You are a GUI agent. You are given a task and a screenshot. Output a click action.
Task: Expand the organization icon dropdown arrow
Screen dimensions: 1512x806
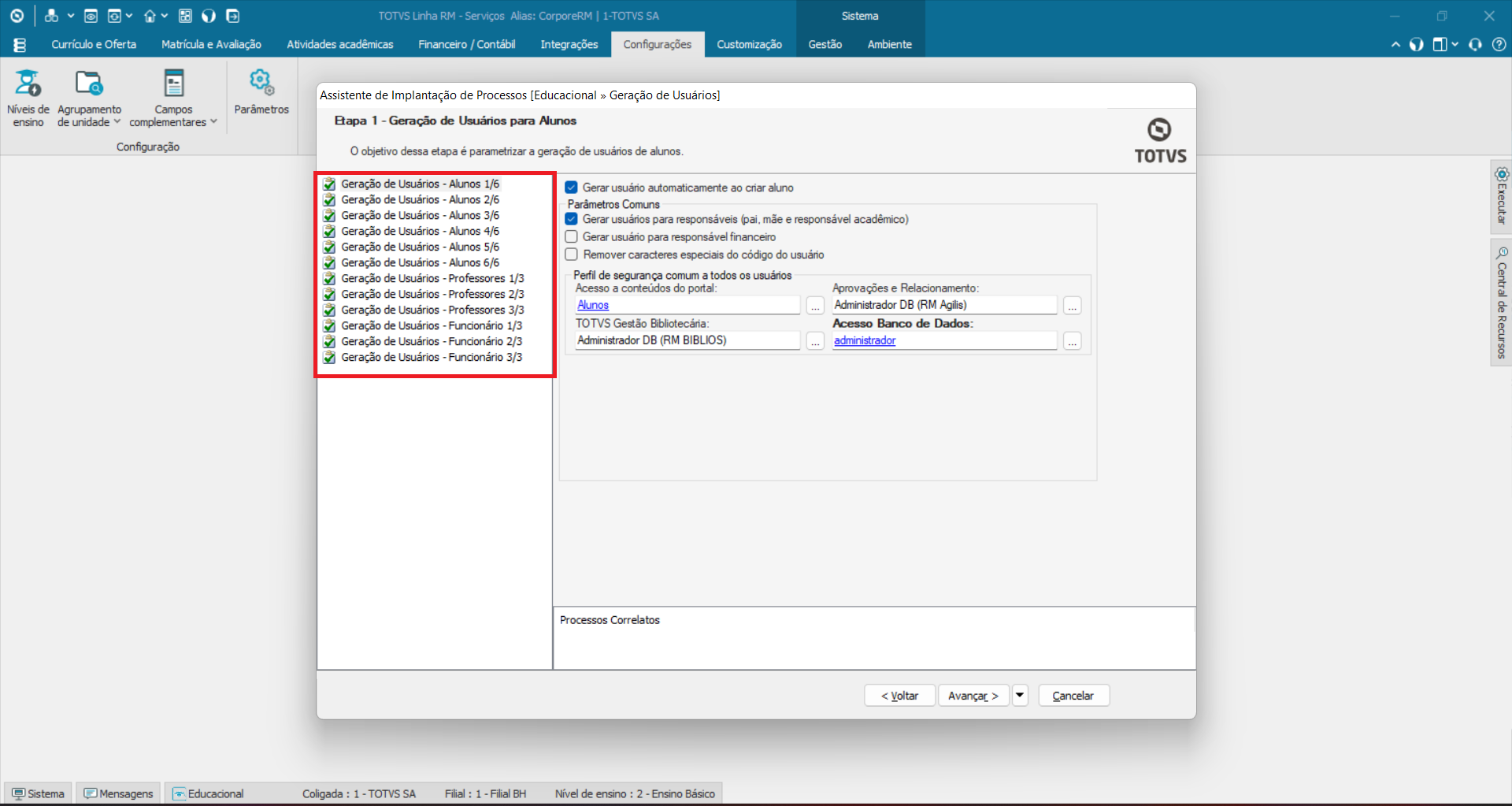click(71, 16)
